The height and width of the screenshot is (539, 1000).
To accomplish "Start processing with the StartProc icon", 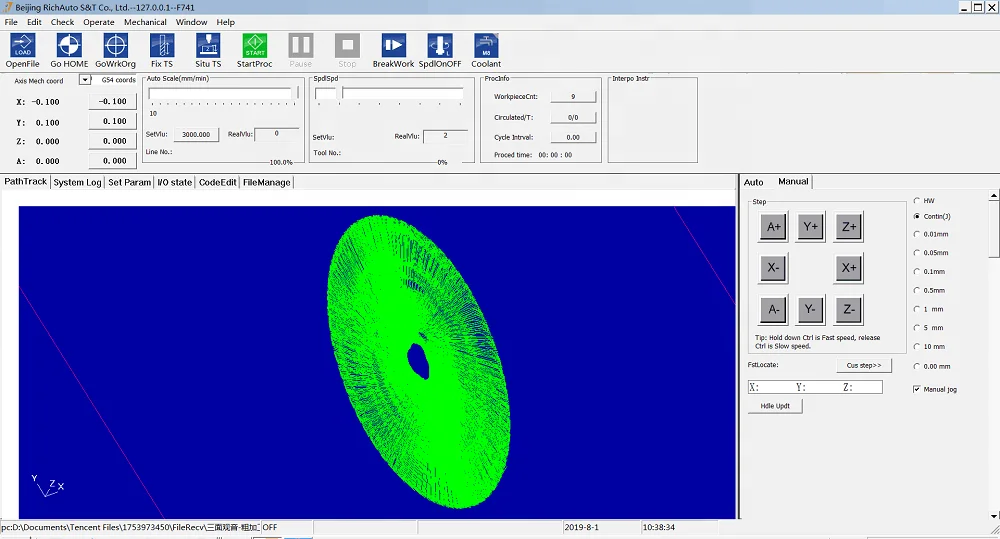I will pyautogui.click(x=254, y=46).
